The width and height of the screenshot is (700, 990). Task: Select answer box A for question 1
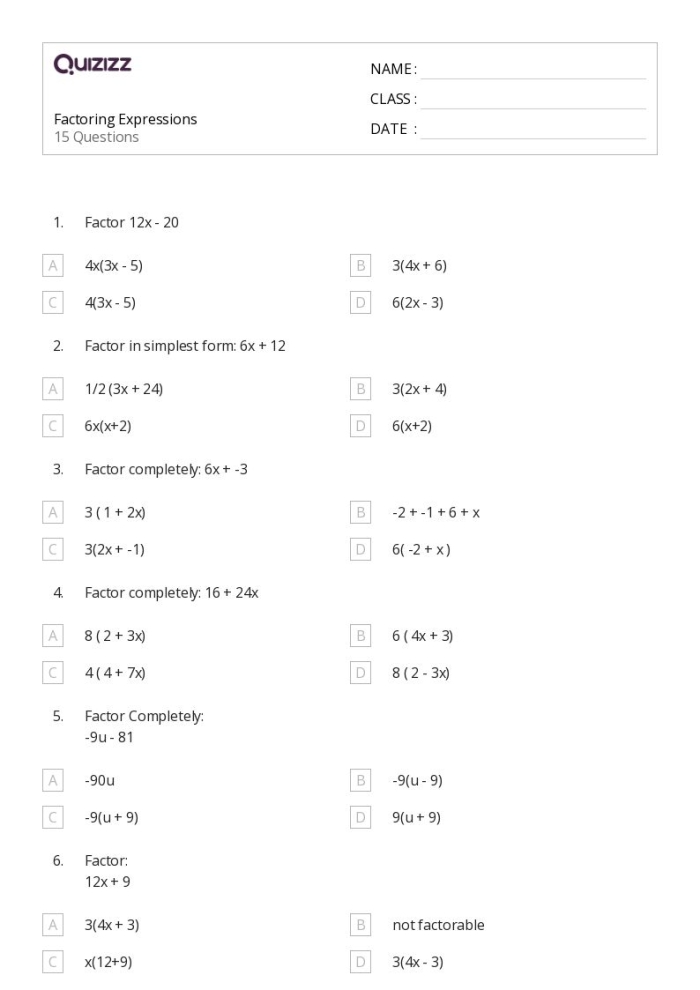click(53, 266)
